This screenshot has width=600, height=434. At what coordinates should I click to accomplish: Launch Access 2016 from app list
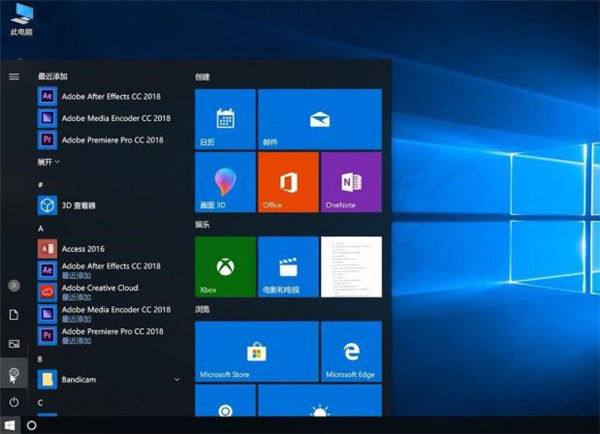[84, 248]
